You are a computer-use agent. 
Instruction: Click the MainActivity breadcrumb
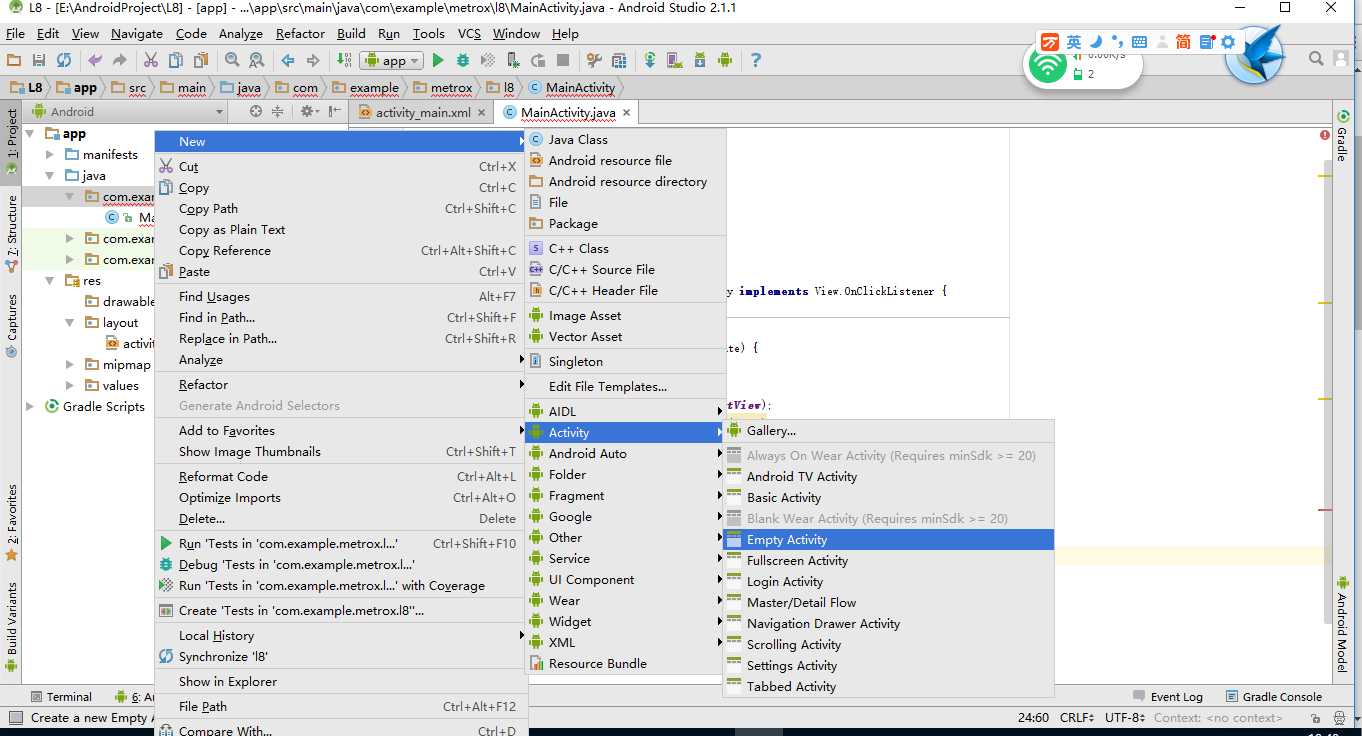572,88
